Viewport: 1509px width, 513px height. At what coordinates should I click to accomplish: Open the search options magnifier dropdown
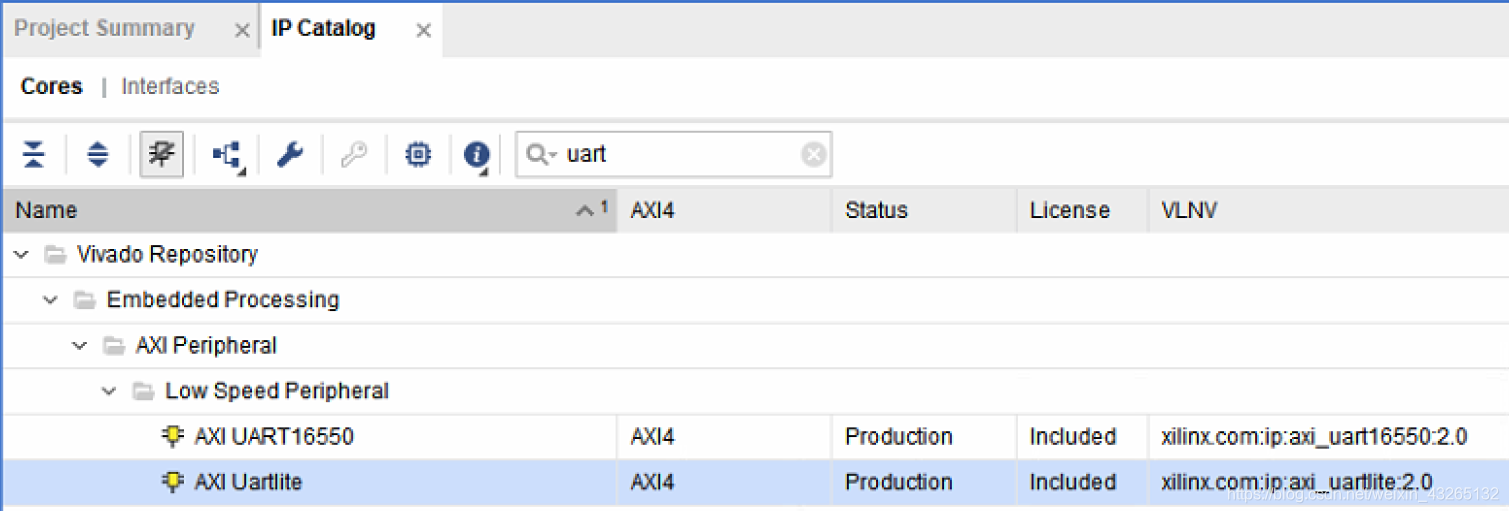pos(541,155)
